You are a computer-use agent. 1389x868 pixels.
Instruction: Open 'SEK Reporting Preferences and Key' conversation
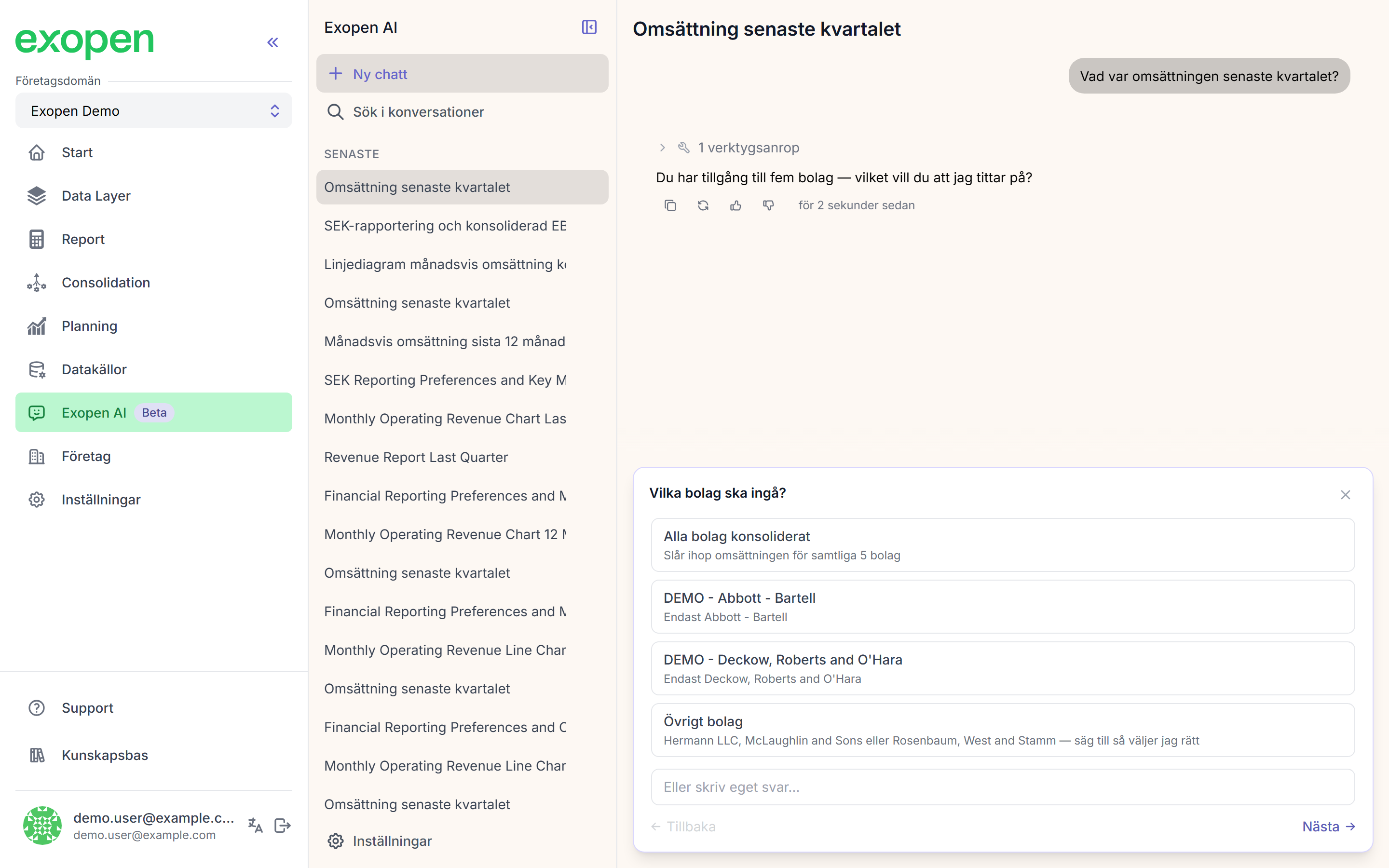[x=462, y=380]
